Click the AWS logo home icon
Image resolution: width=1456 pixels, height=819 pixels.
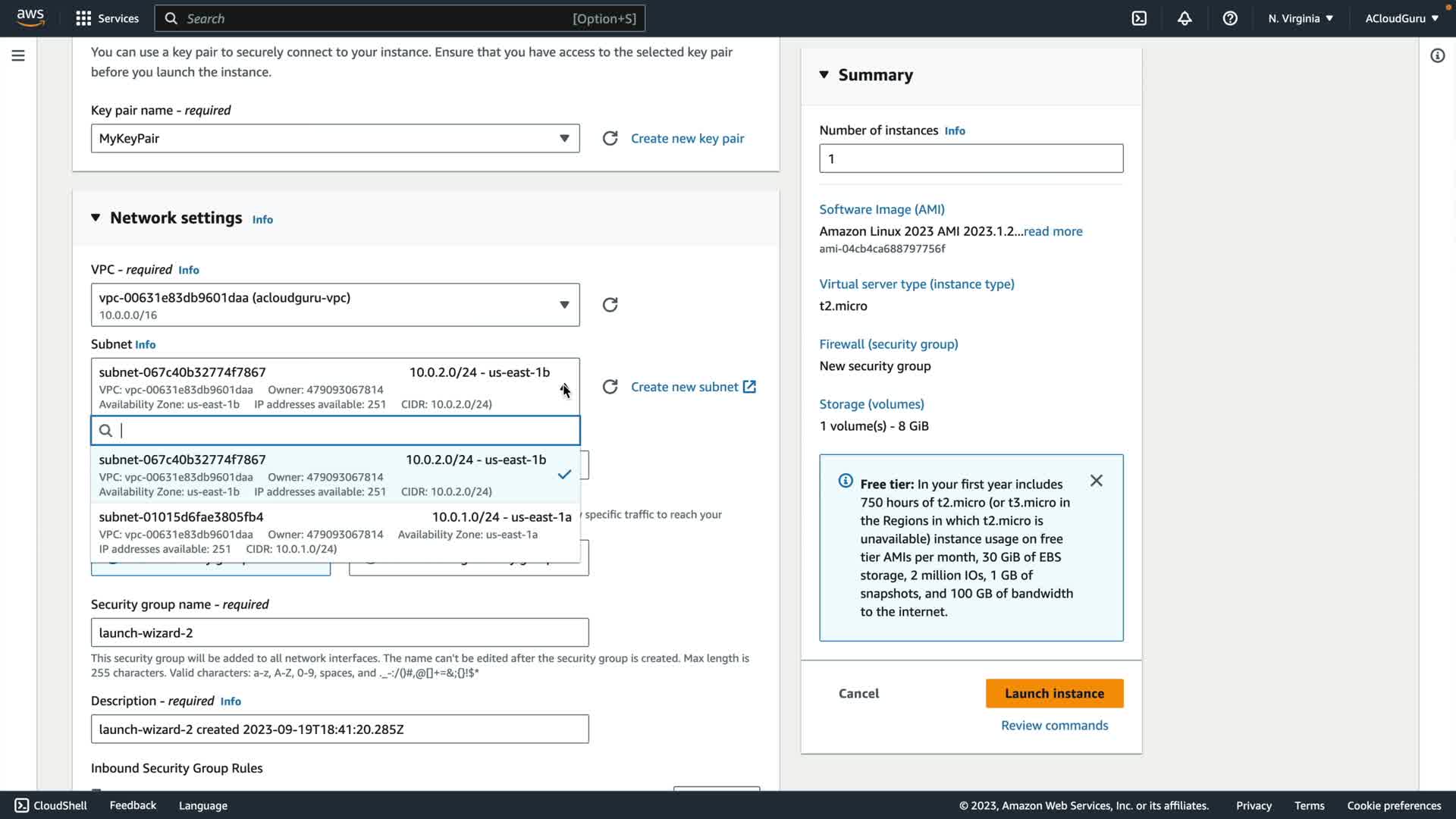tap(30, 18)
